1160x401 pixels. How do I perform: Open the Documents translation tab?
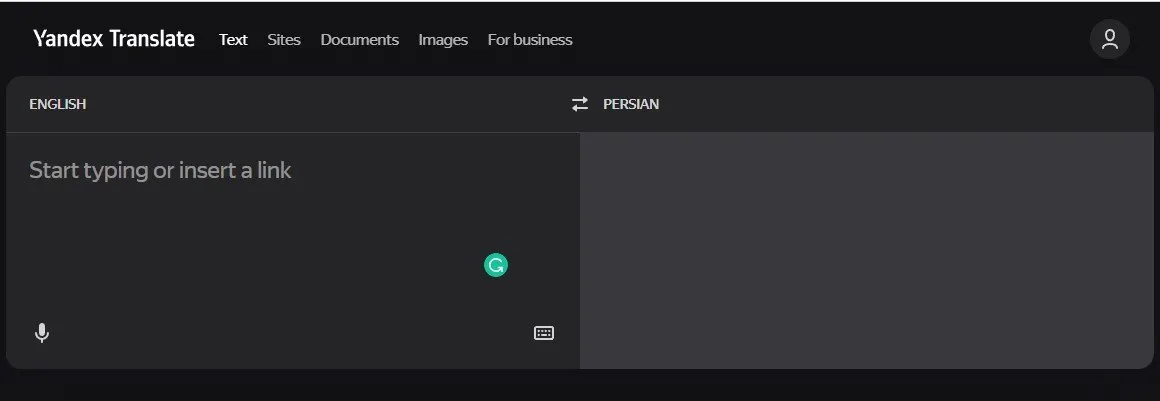tap(359, 40)
